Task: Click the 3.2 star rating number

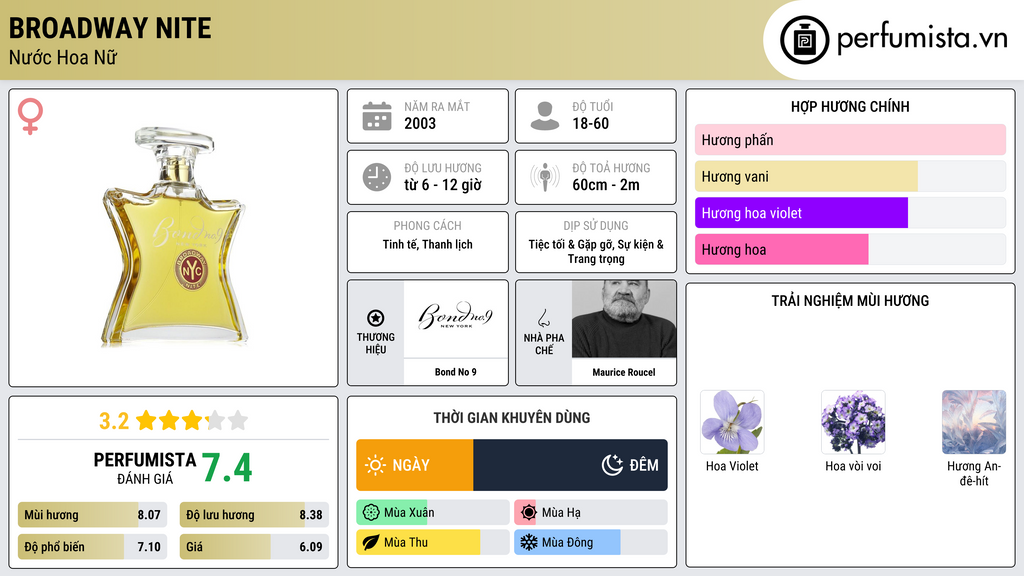Action: tap(114, 421)
